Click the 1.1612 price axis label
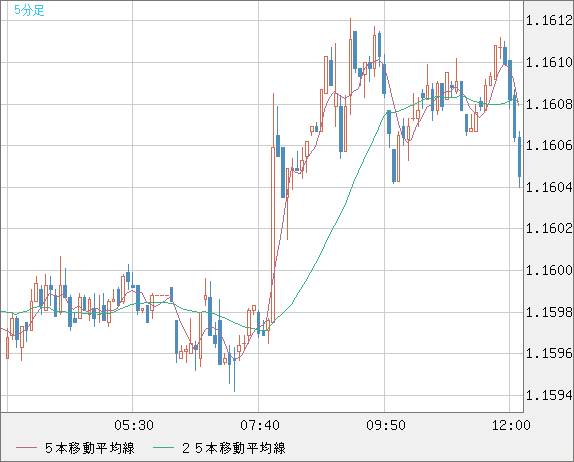The width and height of the screenshot is (574, 462). click(549, 21)
